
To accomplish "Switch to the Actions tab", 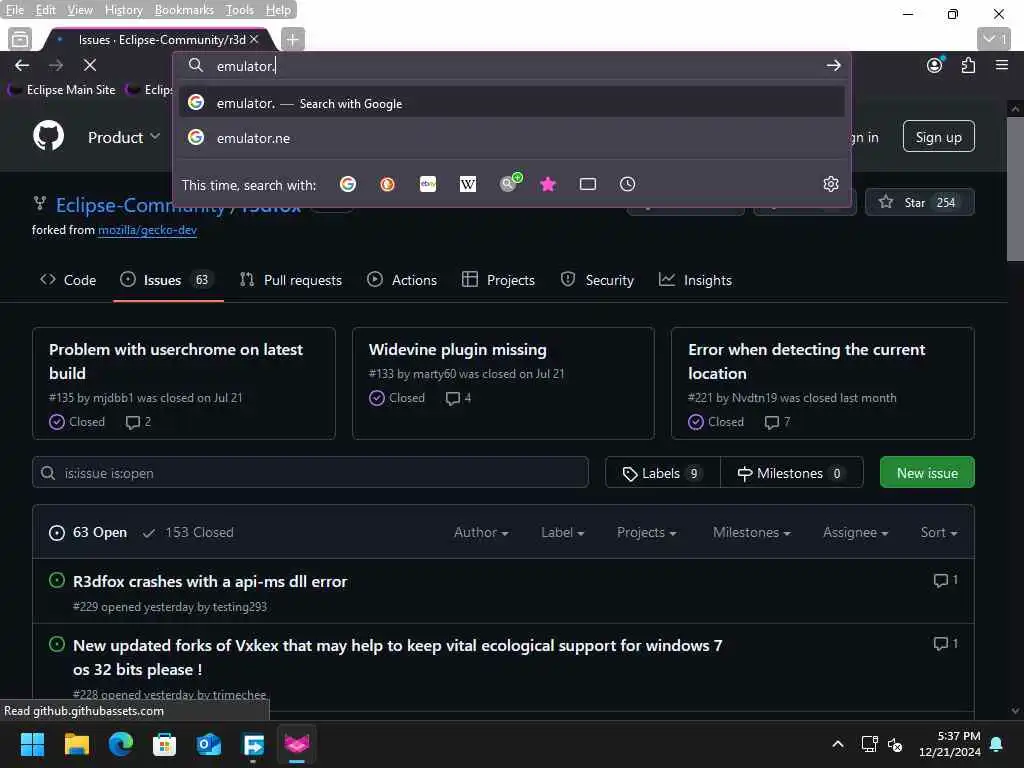I will 402,280.
